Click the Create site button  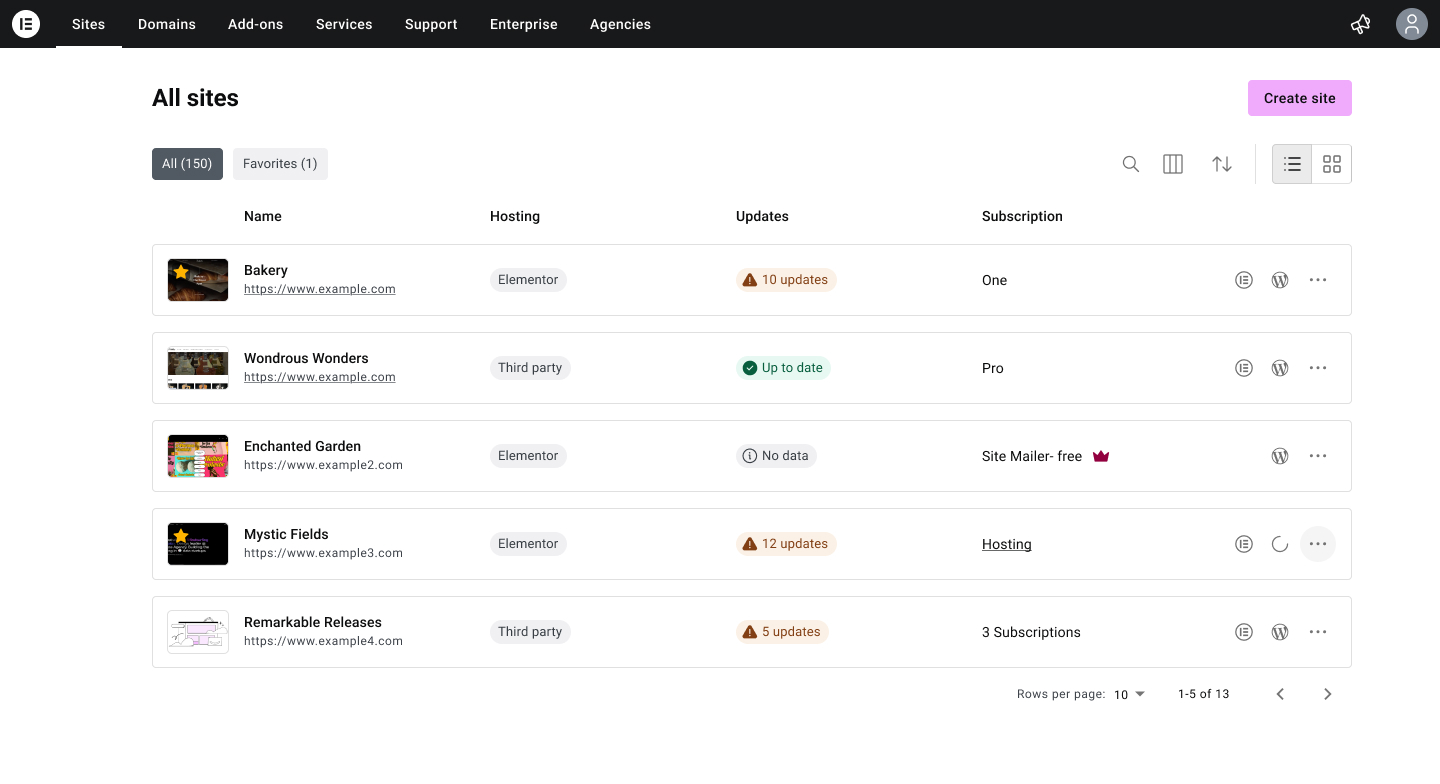[x=1300, y=98]
